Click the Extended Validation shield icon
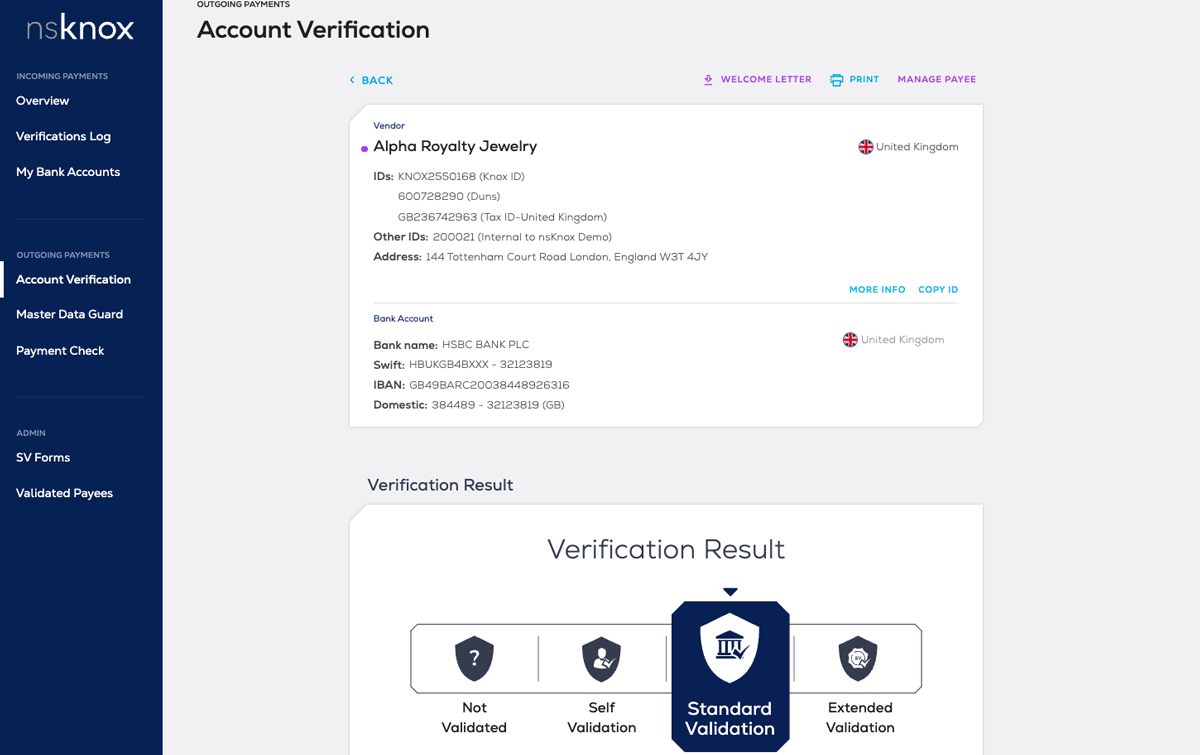The image size is (1200, 755). 858,658
